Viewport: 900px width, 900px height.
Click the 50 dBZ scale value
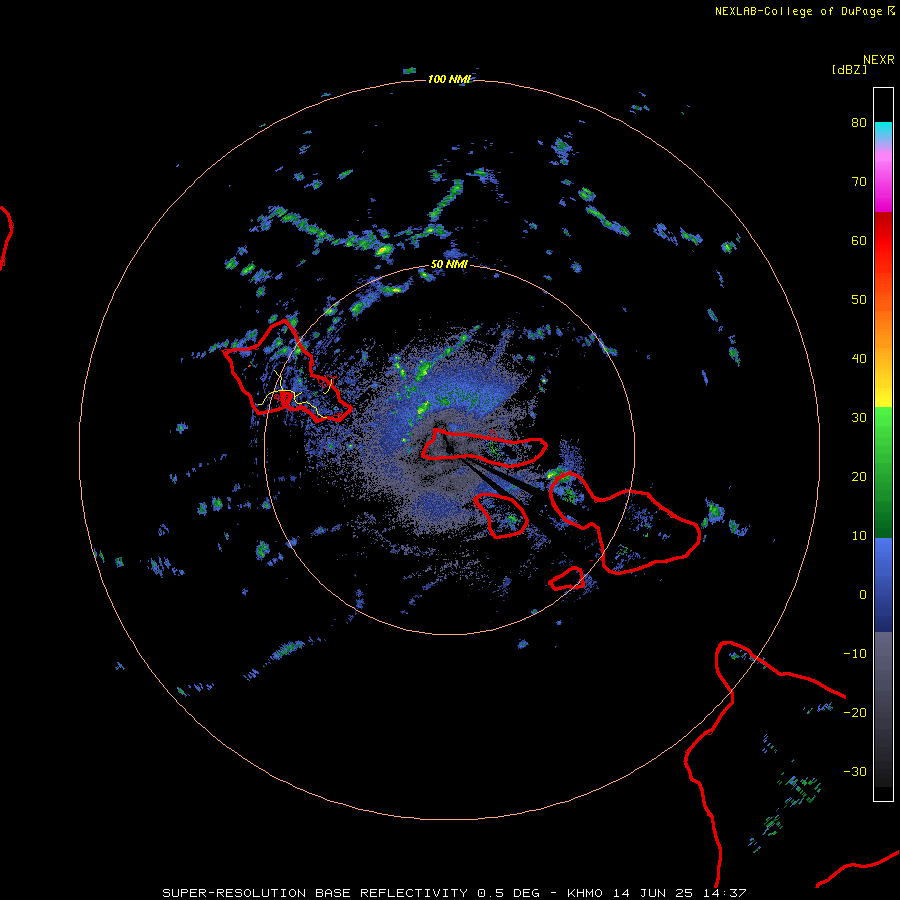coord(859,300)
